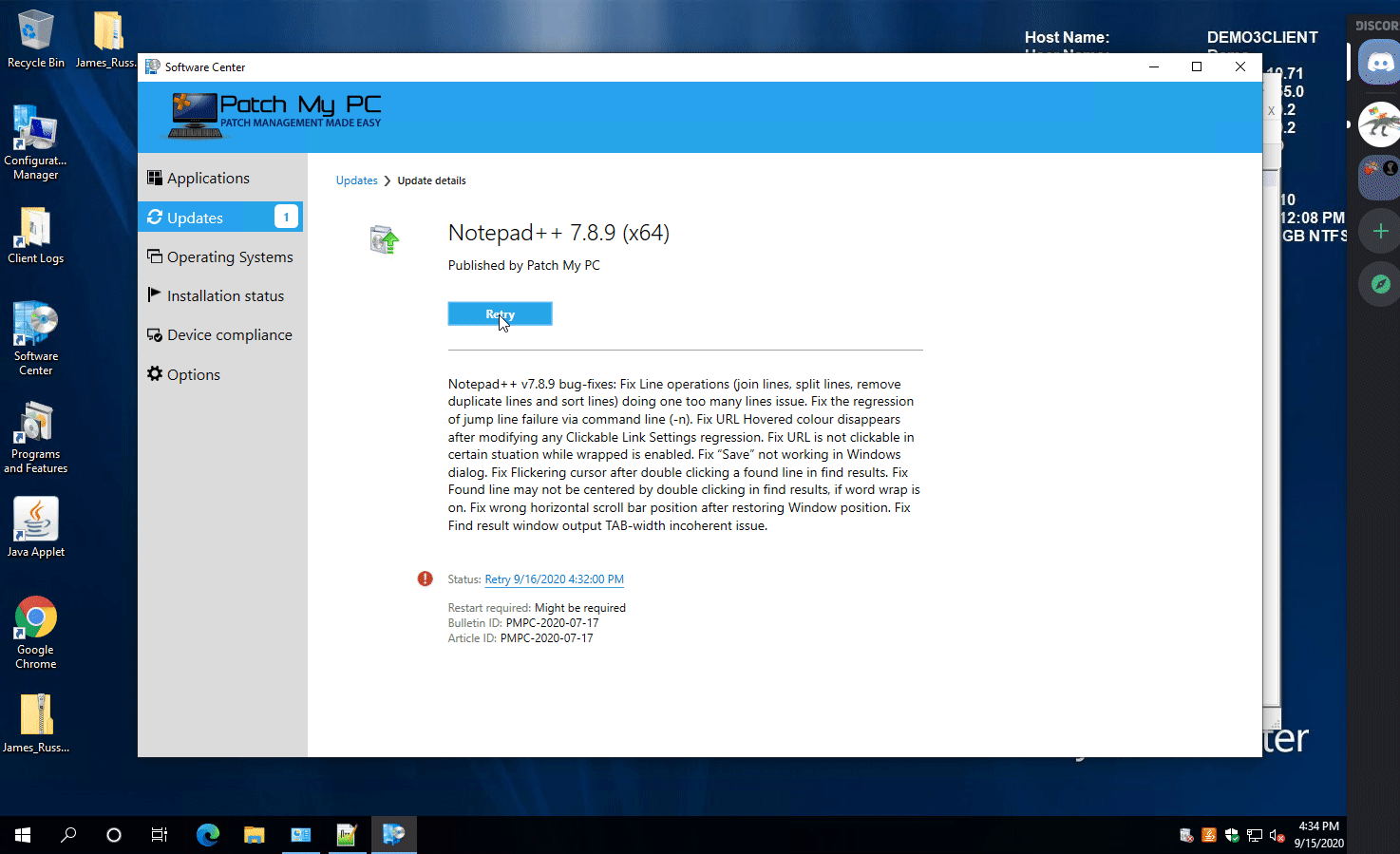Click Discord add server plus button
Viewport: 1400px width, 854px height.
click(1380, 231)
